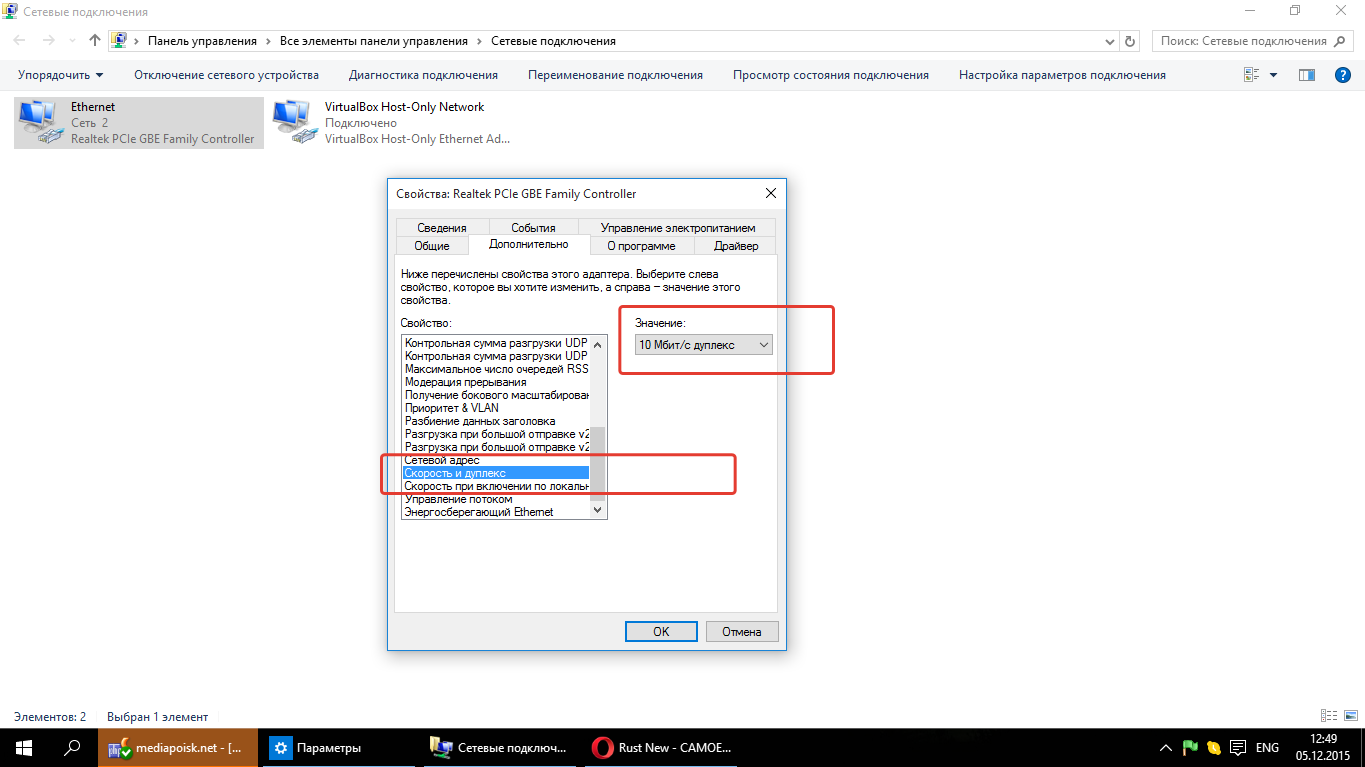Toggle the preview pane icon
1365x767 pixels.
[1306, 75]
